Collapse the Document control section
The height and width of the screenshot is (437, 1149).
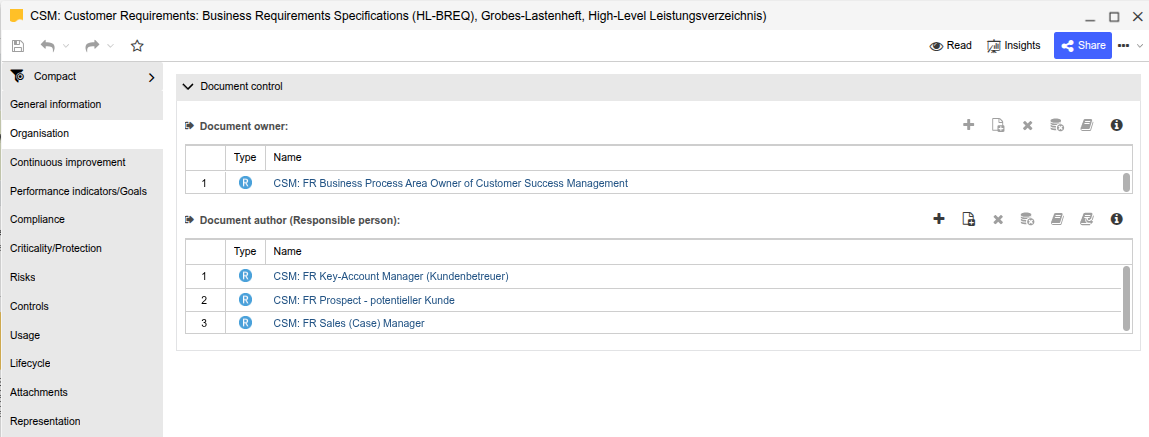[187, 87]
